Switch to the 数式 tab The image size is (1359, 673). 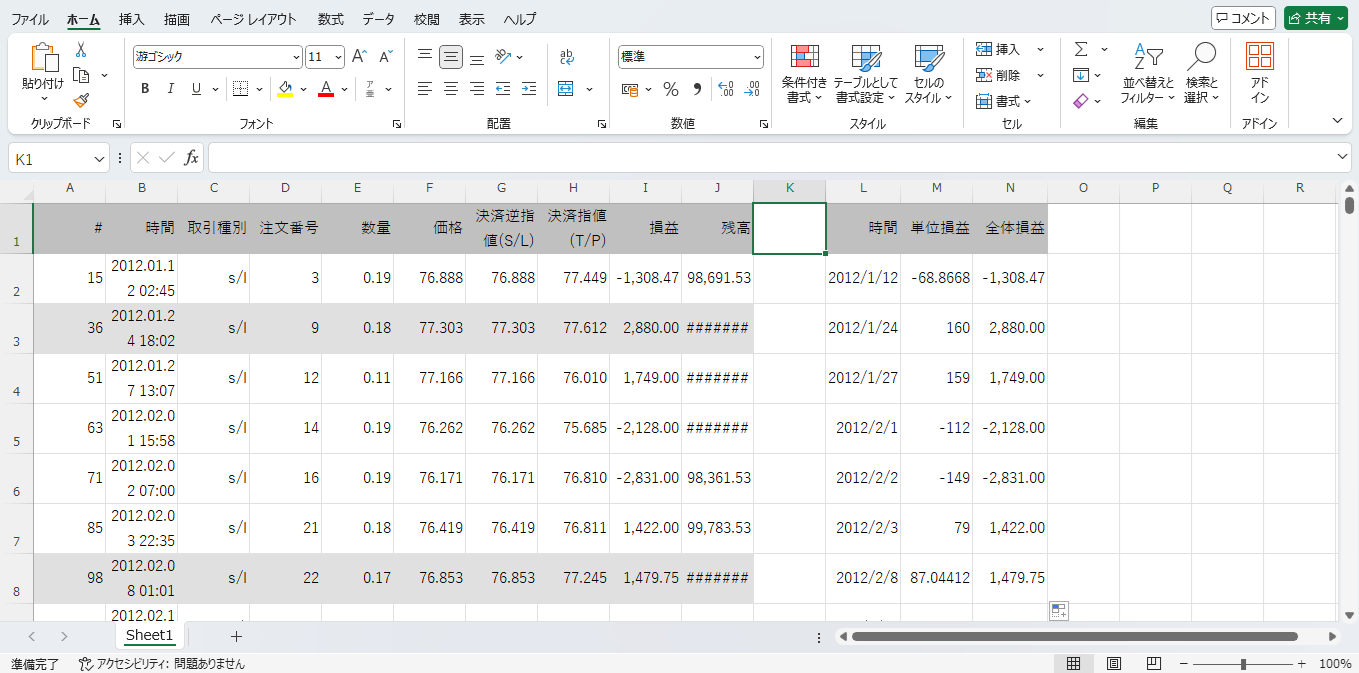click(331, 19)
